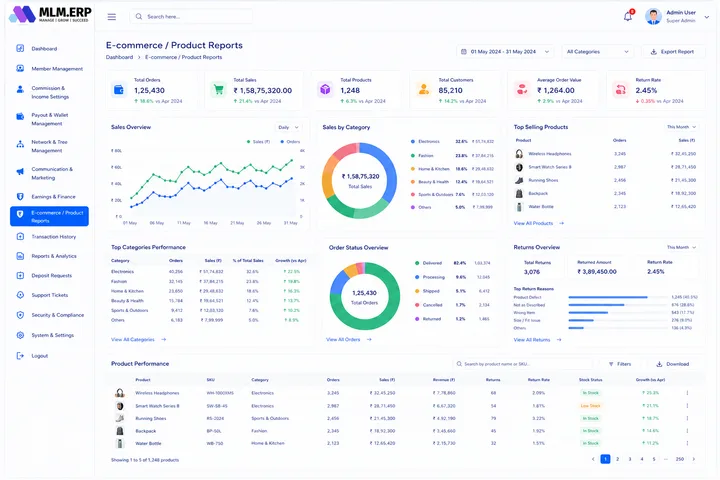Click the Support Tickets icon

coord(20,295)
